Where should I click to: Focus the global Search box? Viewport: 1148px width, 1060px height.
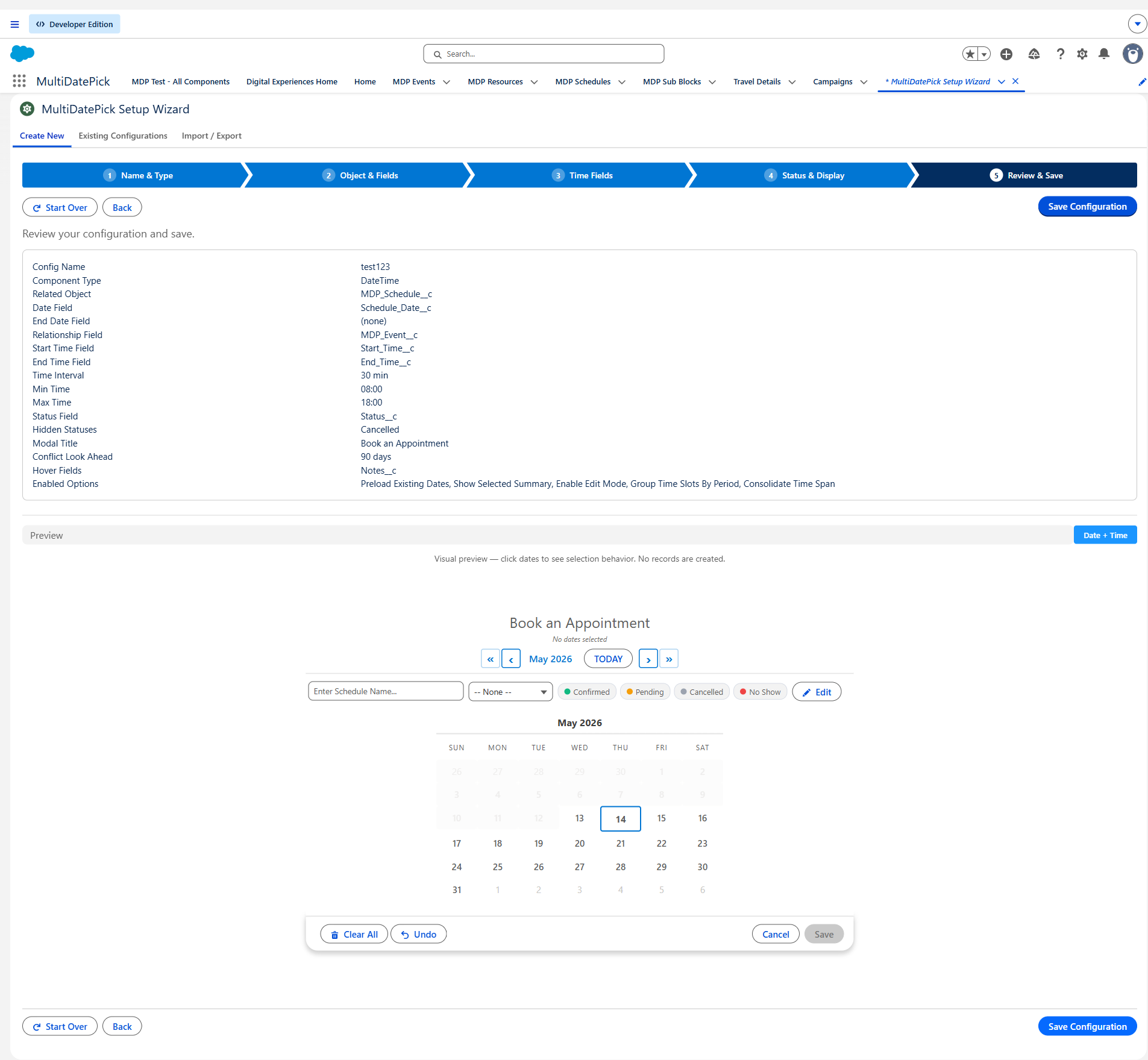pyautogui.click(x=544, y=54)
